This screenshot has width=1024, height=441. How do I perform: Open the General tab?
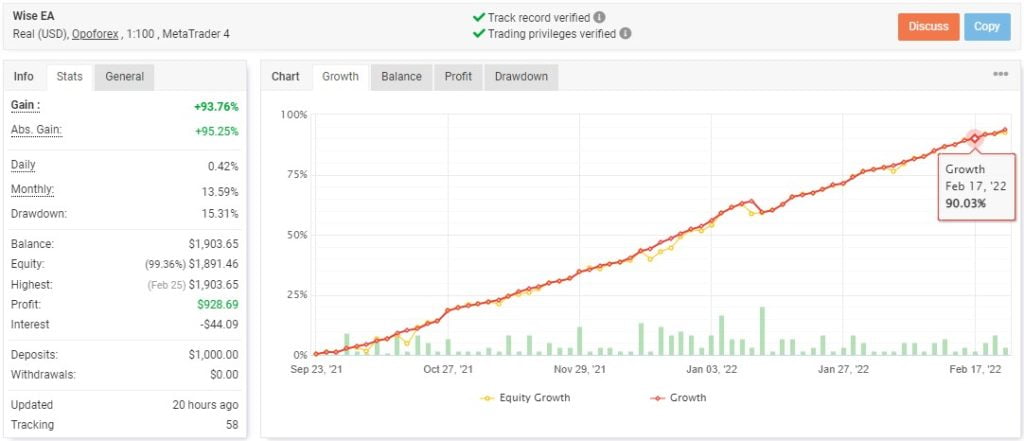click(124, 76)
